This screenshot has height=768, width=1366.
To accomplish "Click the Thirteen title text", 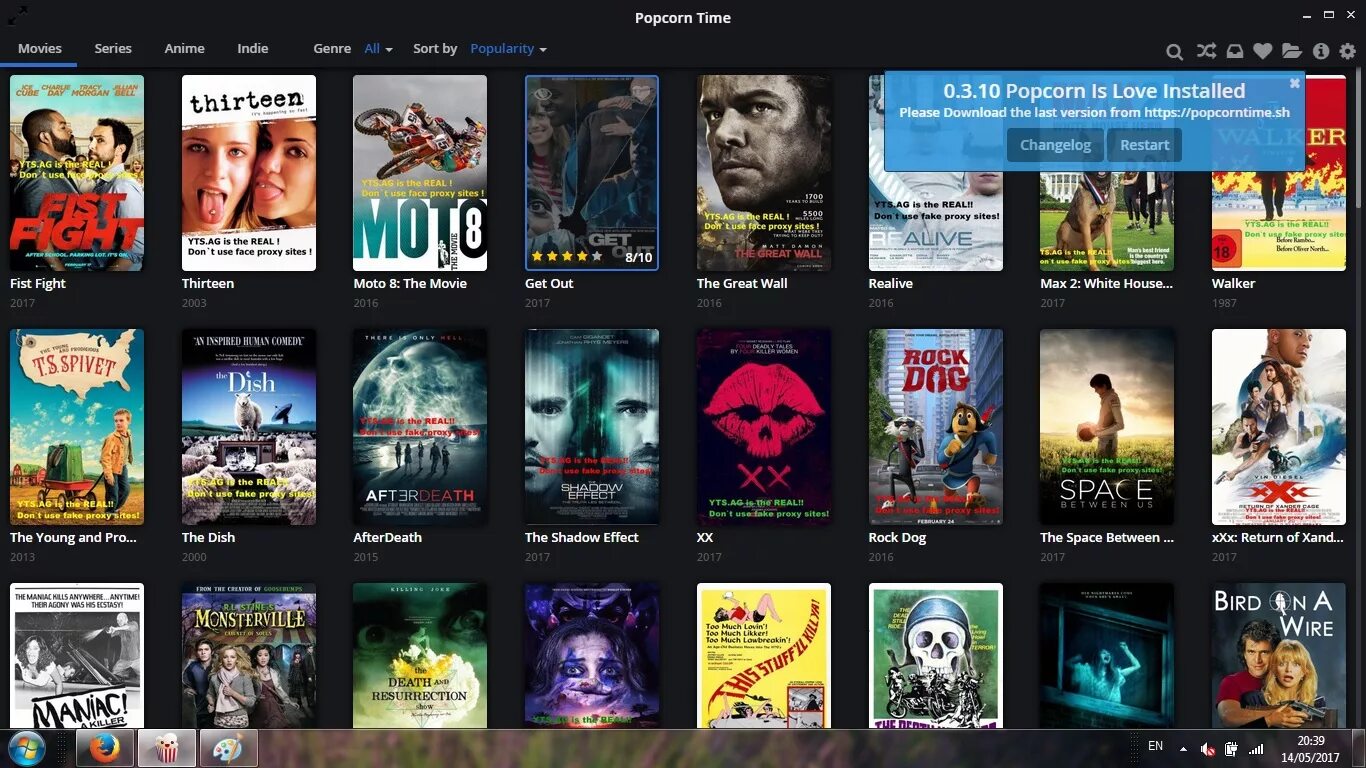I will 208,284.
